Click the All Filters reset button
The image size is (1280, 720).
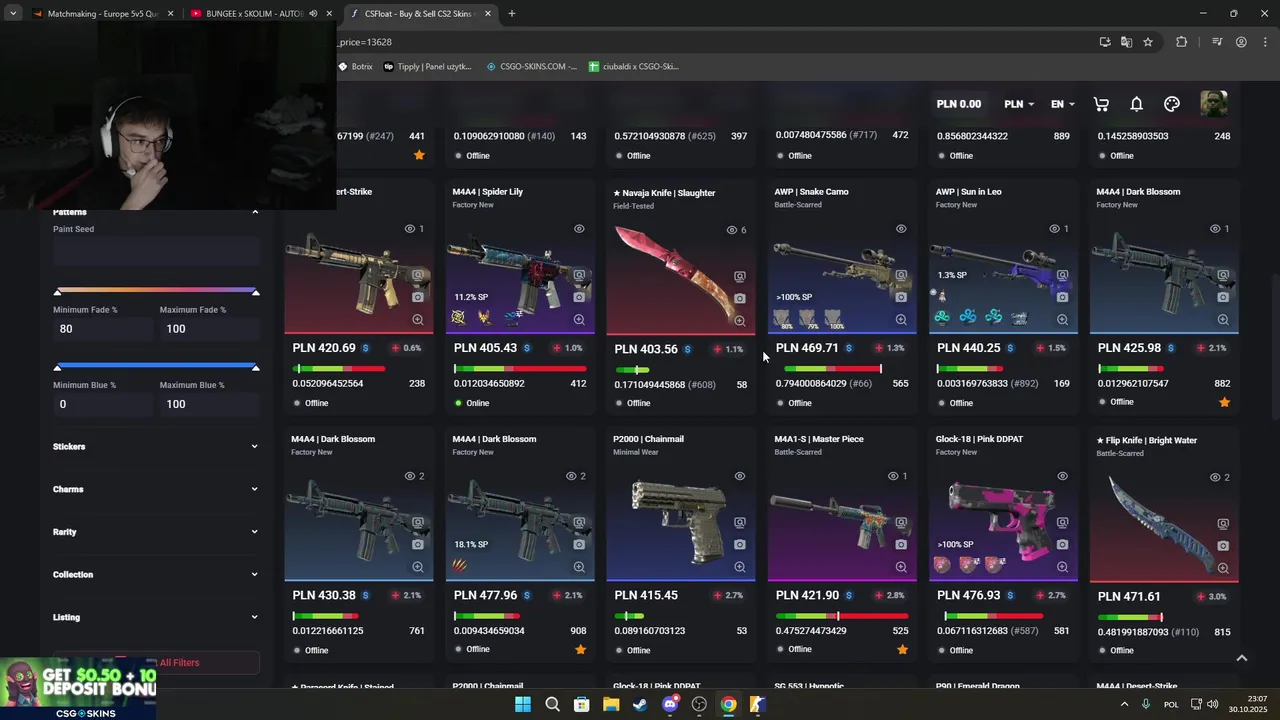[x=157, y=662]
